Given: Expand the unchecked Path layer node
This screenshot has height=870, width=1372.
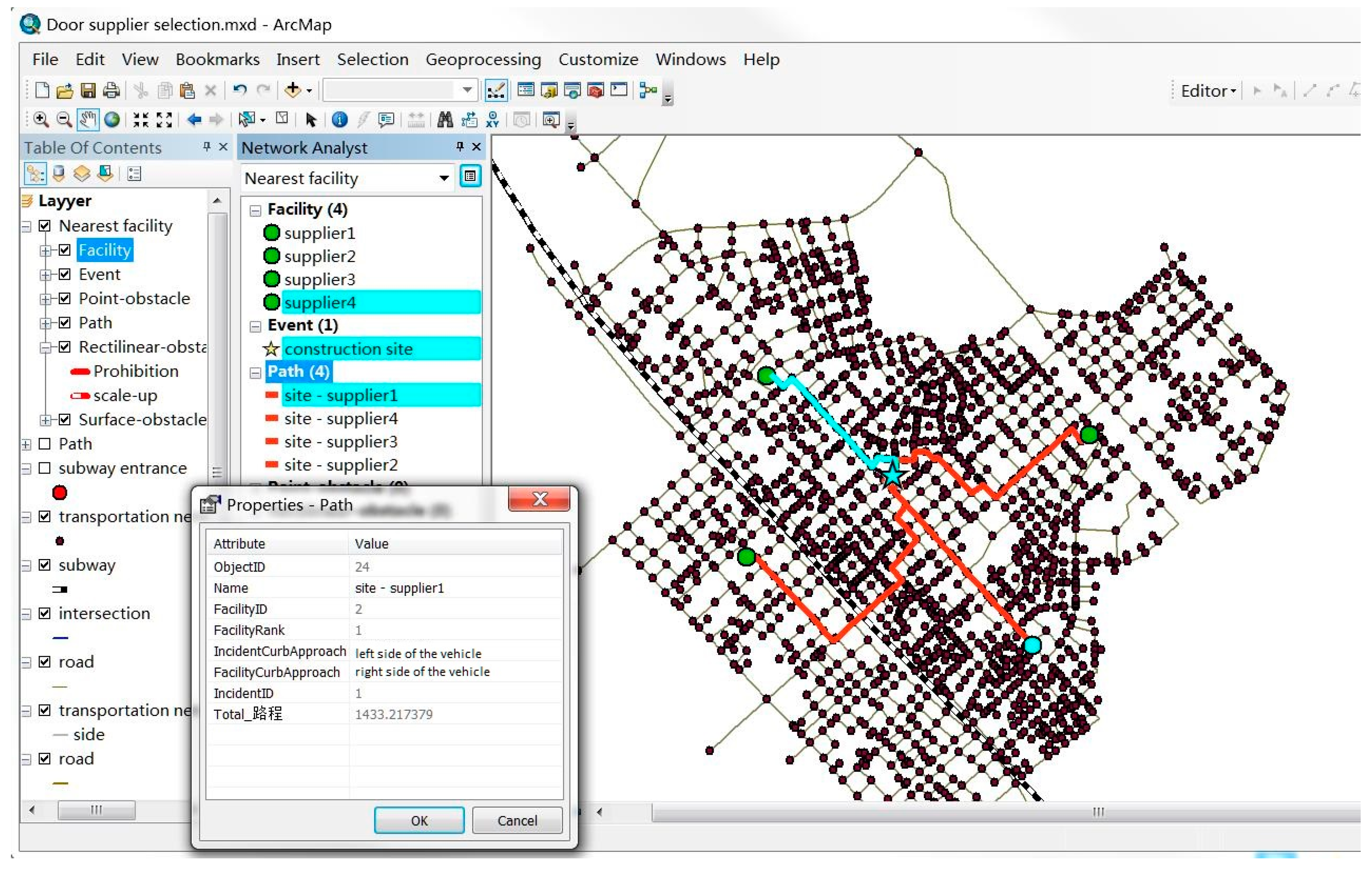Looking at the screenshot, I should pyautogui.click(x=26, y=445).
